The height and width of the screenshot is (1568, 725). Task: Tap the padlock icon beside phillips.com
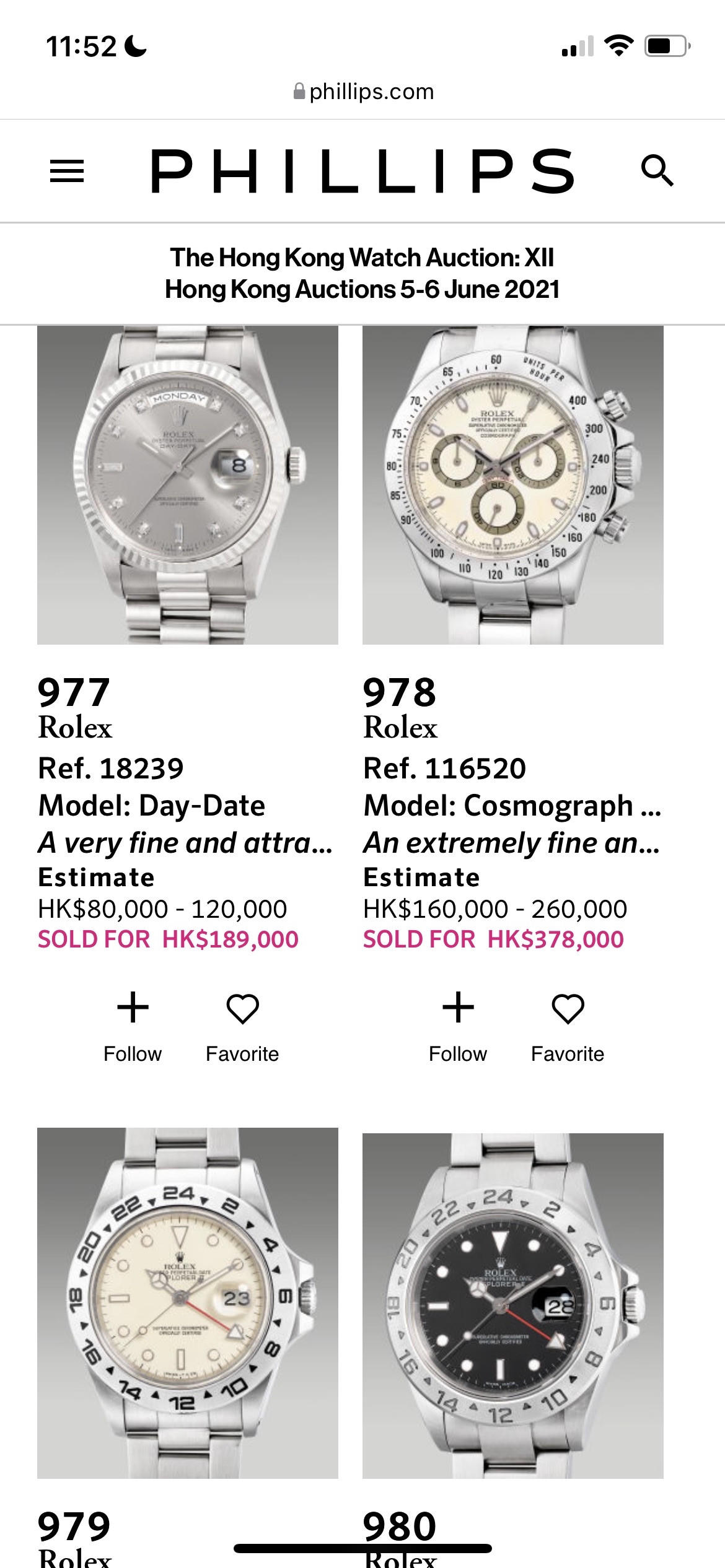coord(299,92)
